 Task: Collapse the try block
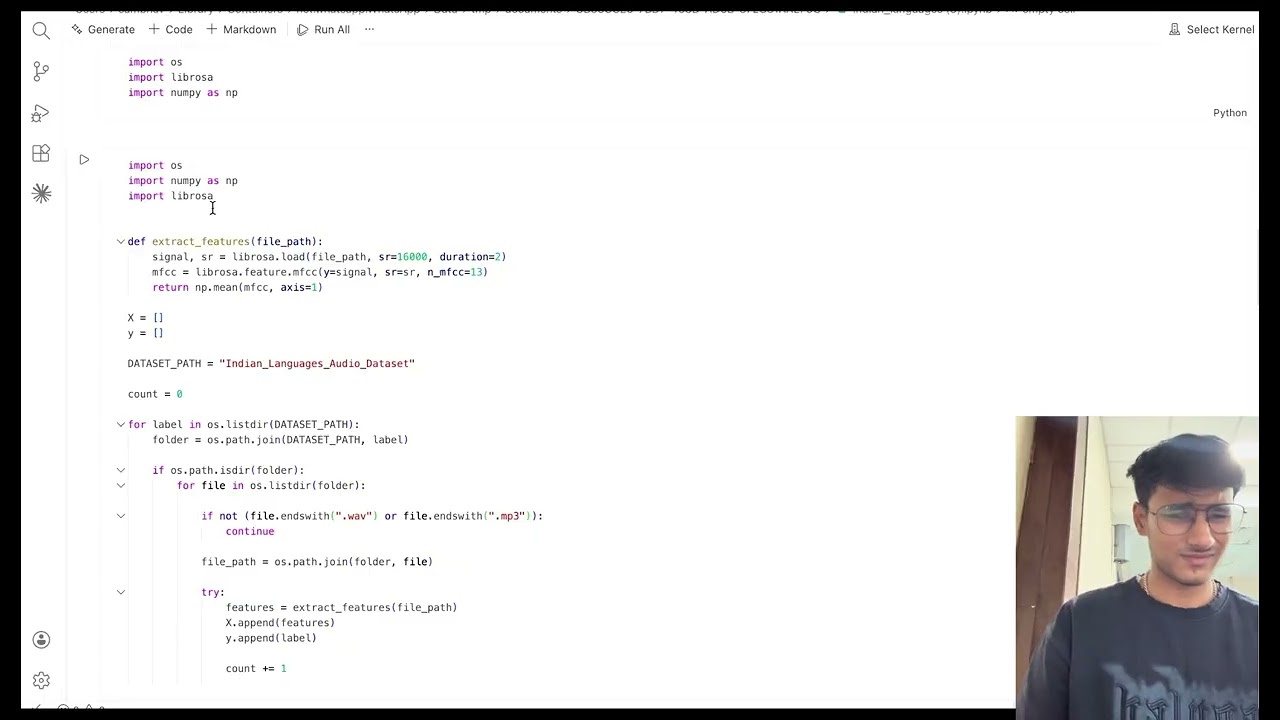(121, 592)
